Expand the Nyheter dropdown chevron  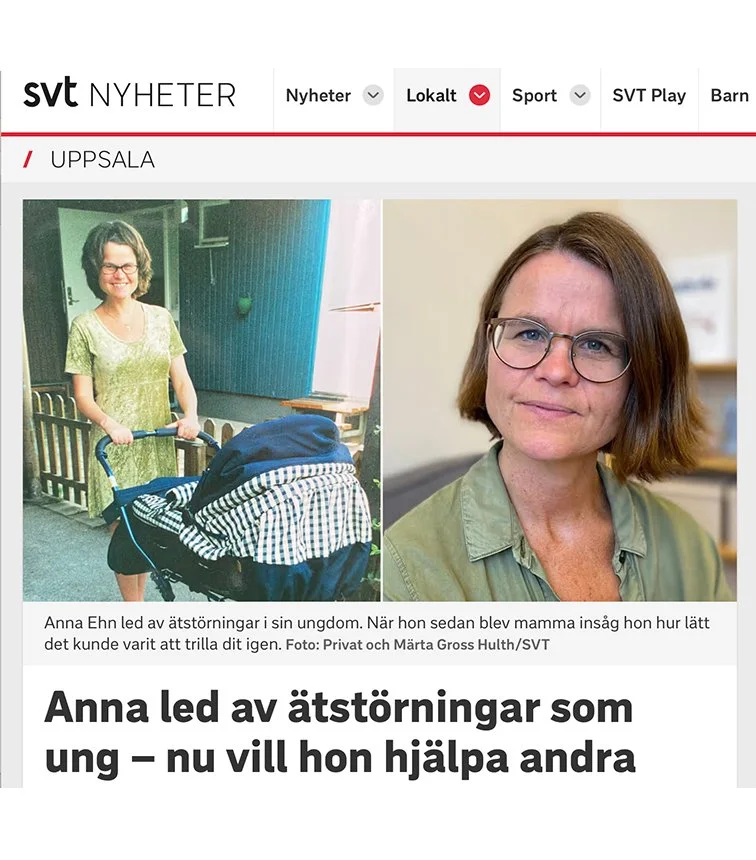(373, 95)
